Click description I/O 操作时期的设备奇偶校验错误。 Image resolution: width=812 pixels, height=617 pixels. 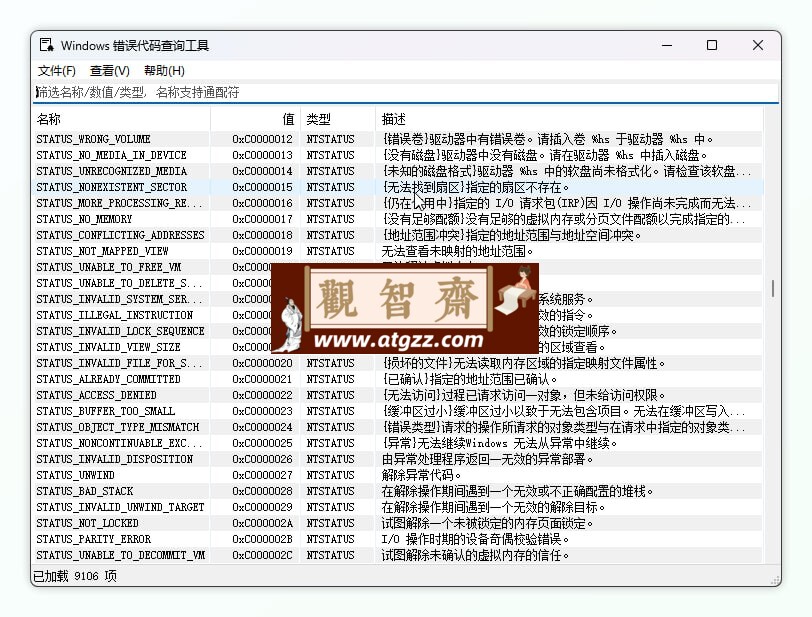[475, 540]
